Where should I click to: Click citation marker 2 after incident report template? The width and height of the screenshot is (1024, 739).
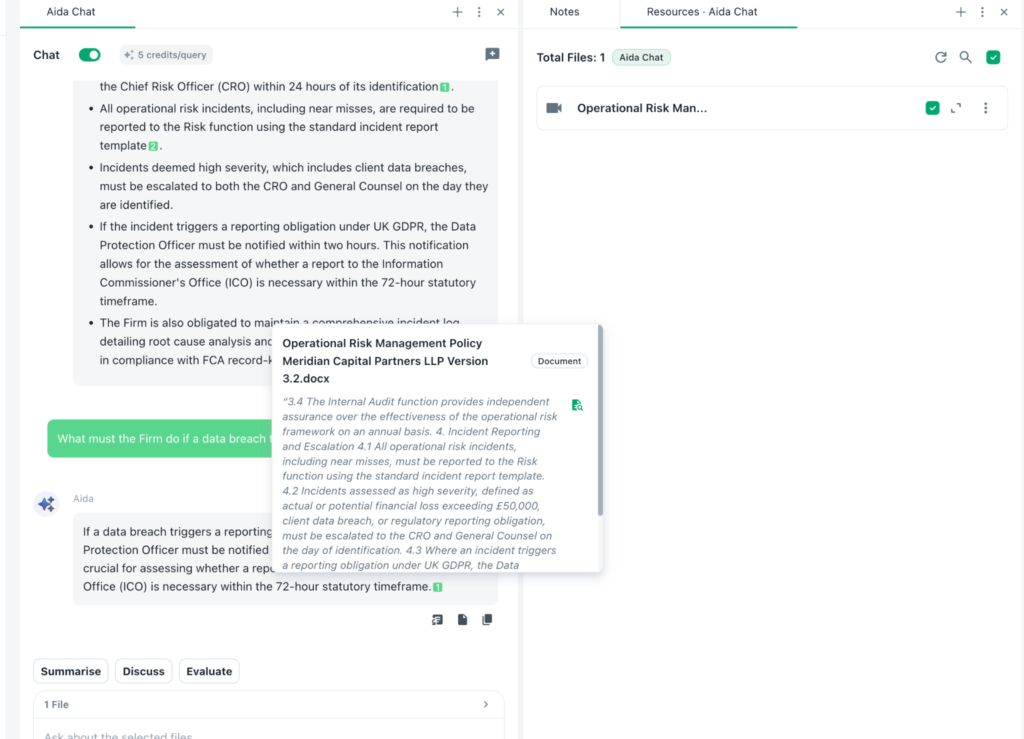pos(154,146)
